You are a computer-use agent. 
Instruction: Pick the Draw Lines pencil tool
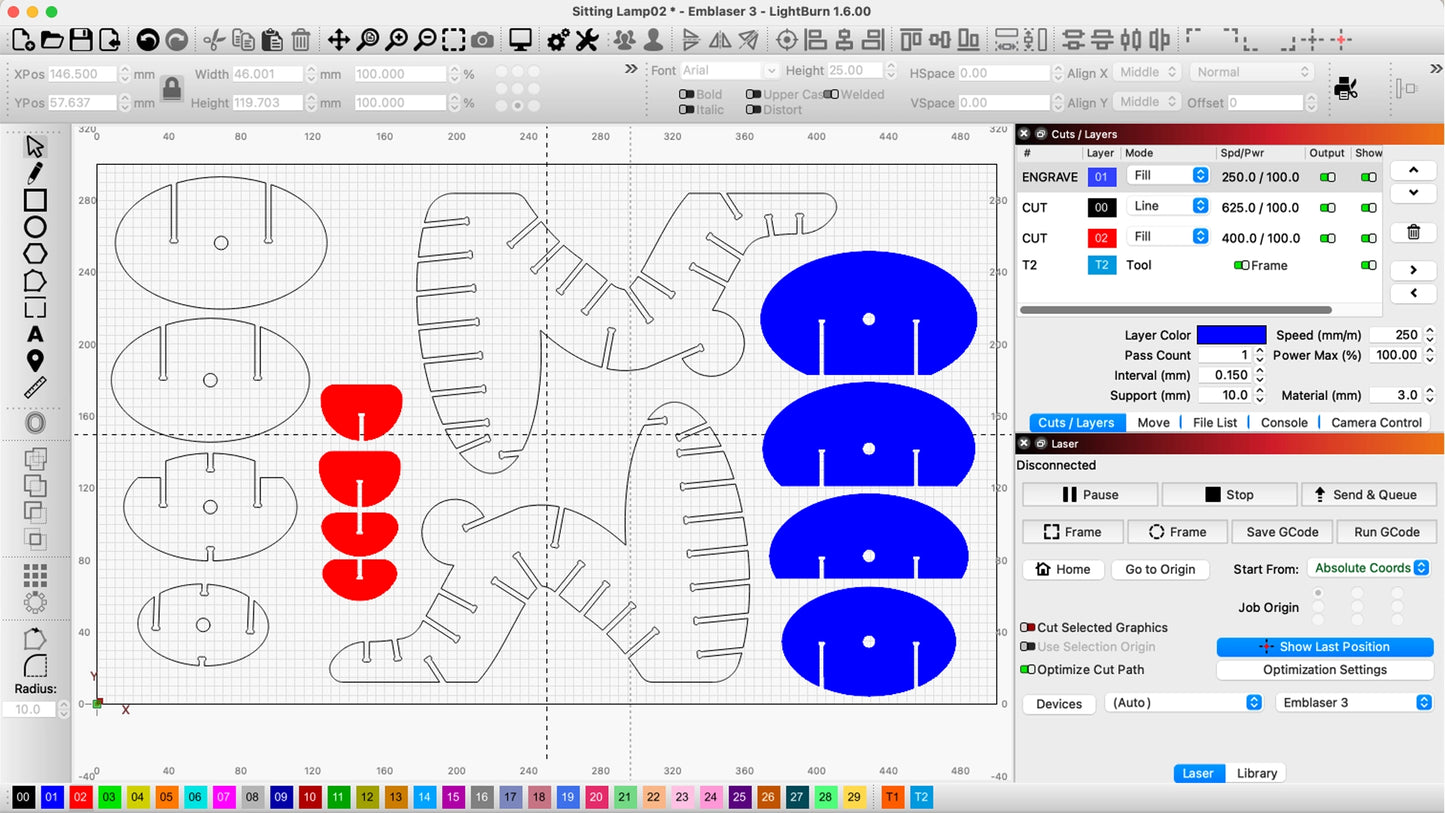pyautogui.click(x=35, y=174)
